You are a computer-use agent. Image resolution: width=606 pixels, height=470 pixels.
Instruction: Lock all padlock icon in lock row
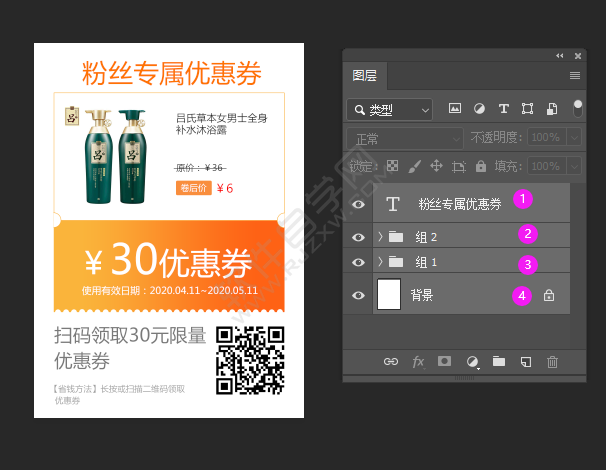(x=481, y=166)
